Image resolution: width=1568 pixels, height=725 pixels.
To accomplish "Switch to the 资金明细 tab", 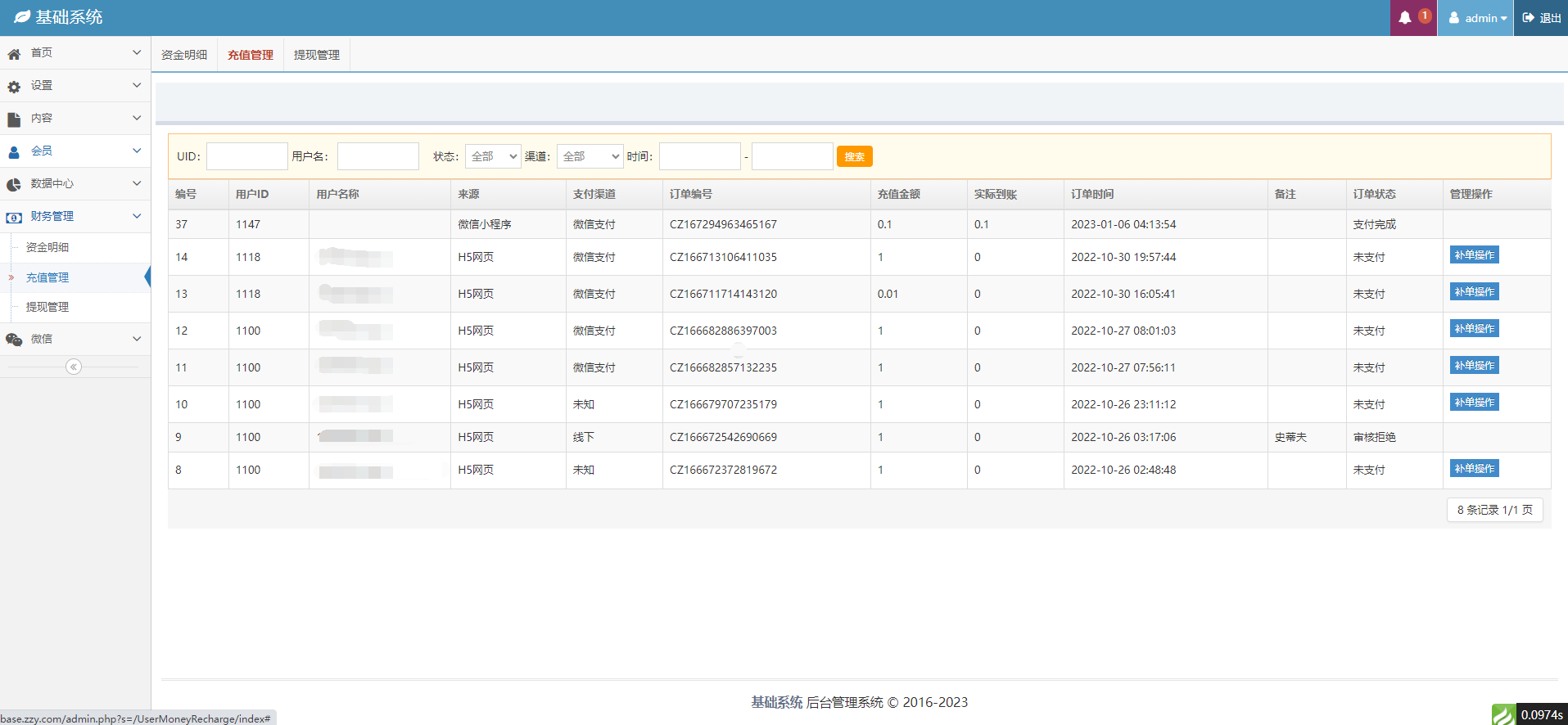I will (184, 55).
